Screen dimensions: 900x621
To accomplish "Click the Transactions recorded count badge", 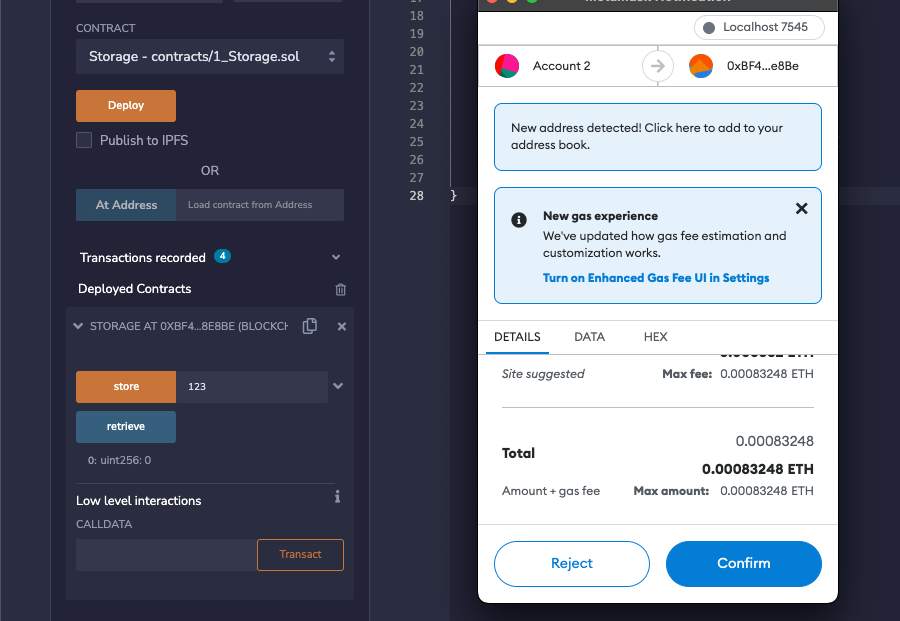I will [222, 256].
